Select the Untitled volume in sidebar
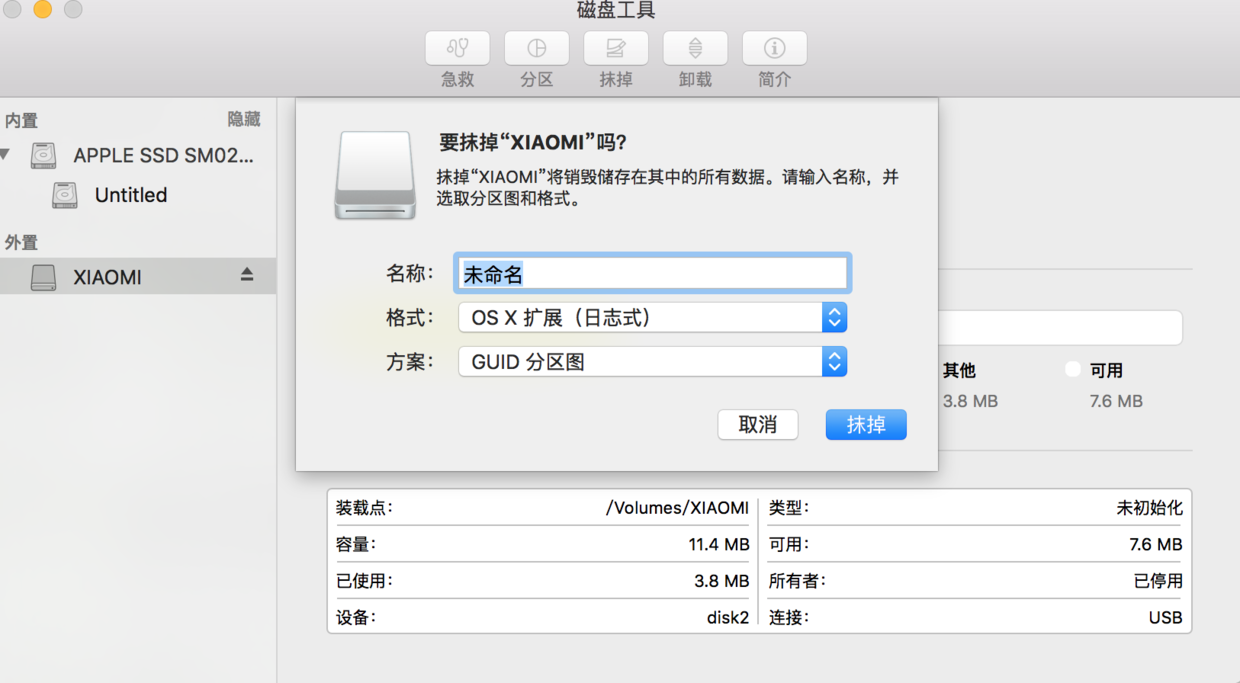1240x683 pixels. pos(130,195)
